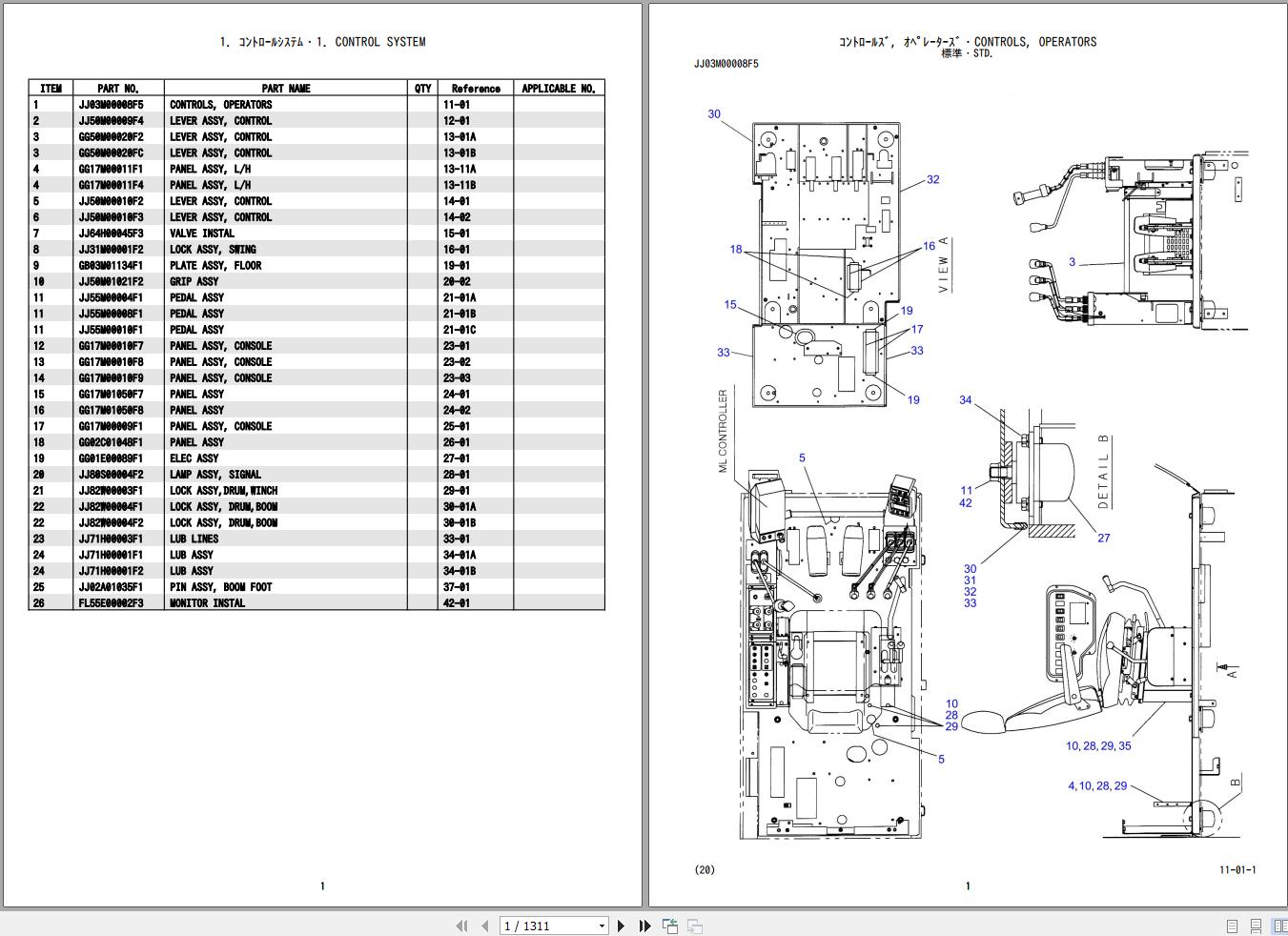
Task: Click the 10, 28, 29, 35 callout label
Action: 1098,746
